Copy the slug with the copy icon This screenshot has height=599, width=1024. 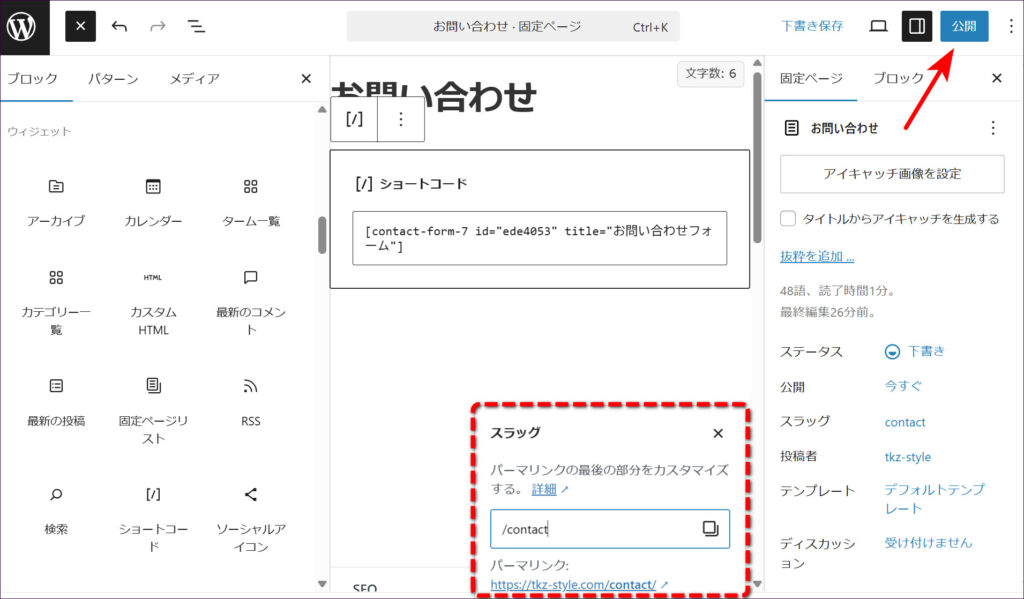(x=710, y=529)
